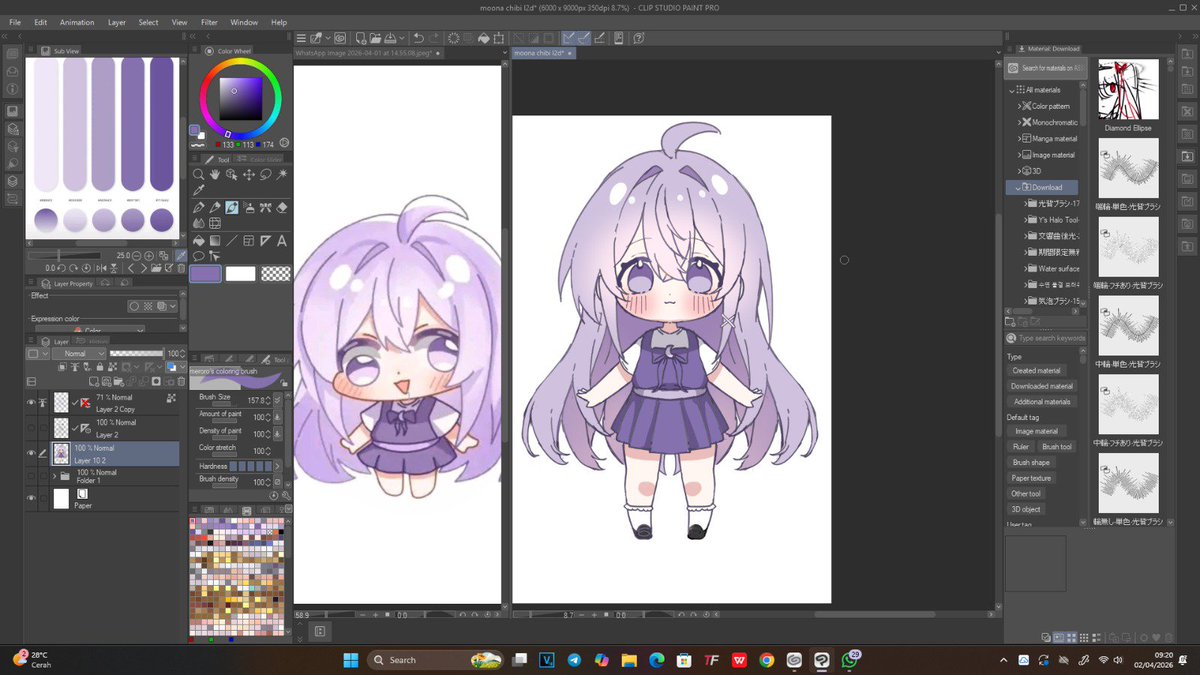Viewport: 1200px width, 675px height.
Task: Expand the Manga material folder
Action: tap(1019, 139)
